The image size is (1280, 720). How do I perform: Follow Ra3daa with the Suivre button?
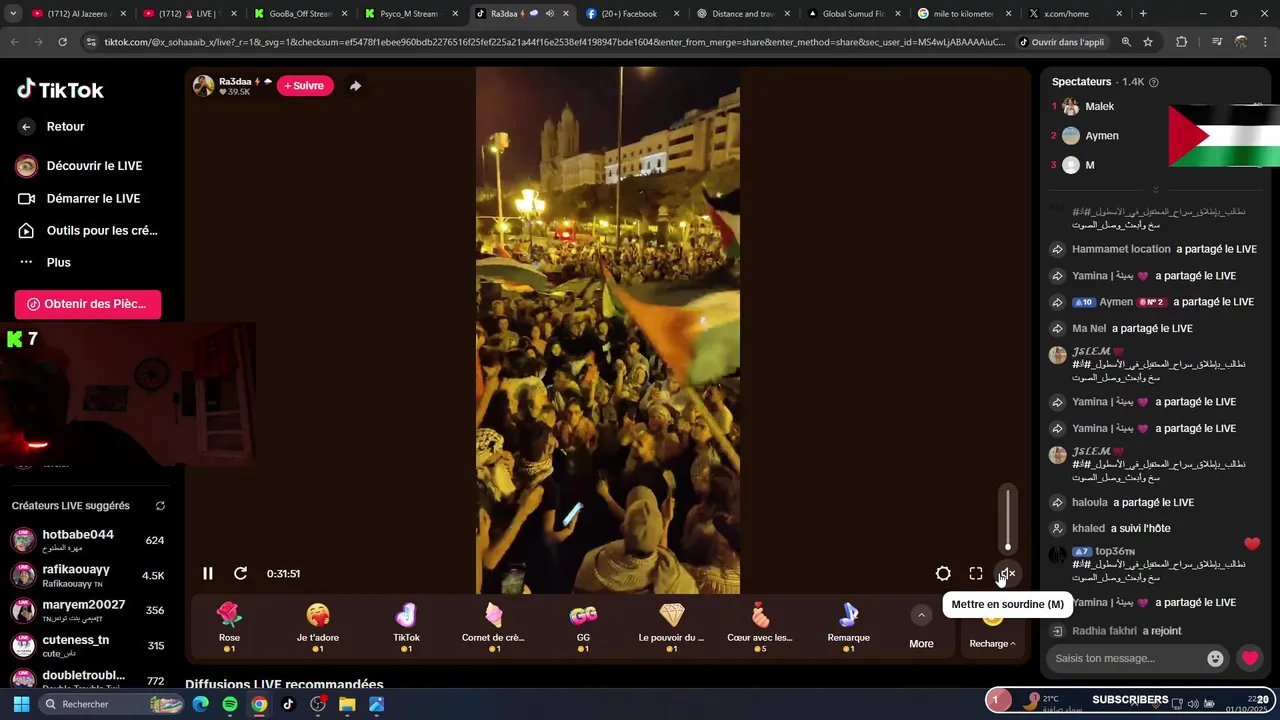coord(305,86)
